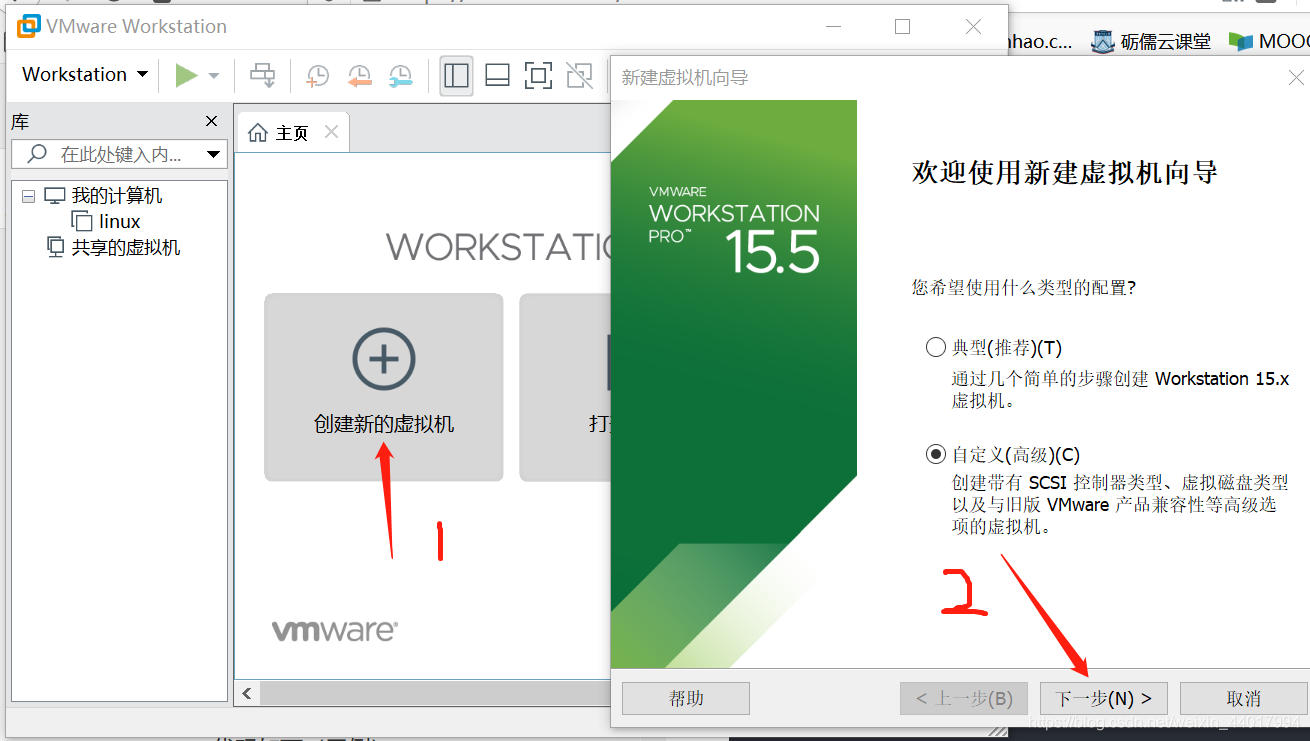The width and height of the screenshot is (1310, 741).
Task: Click the Unity mode icon
Action: pos(579,75)
